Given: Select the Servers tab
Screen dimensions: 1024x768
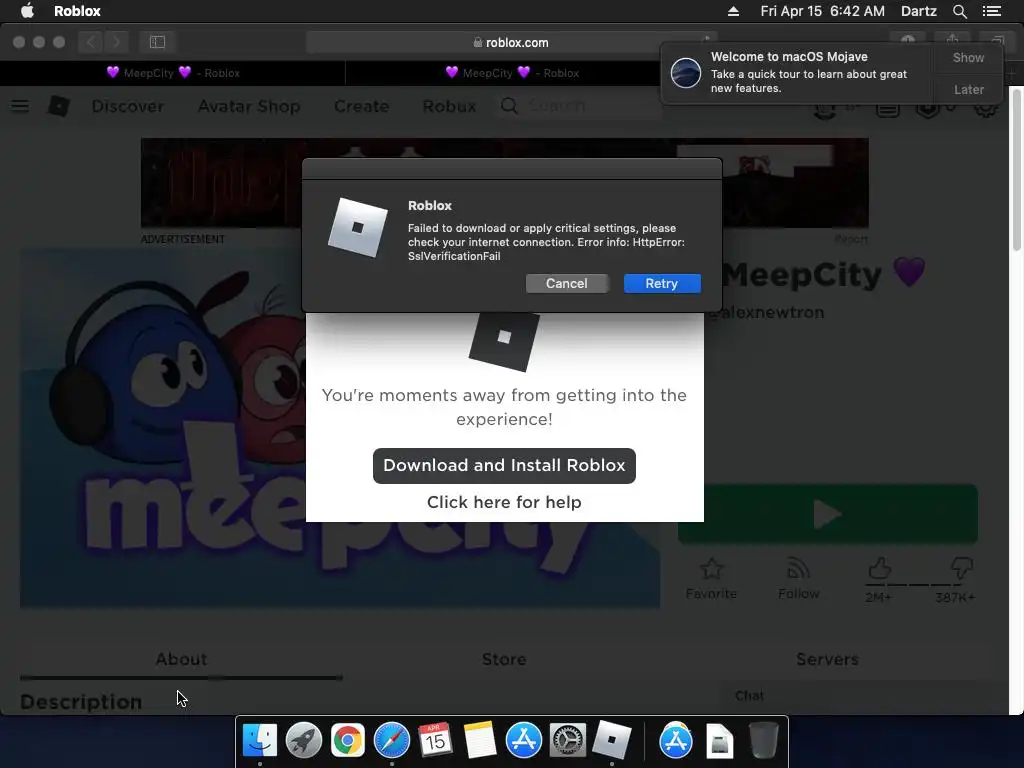Looking at the screenshot, I should coord(827,660).
